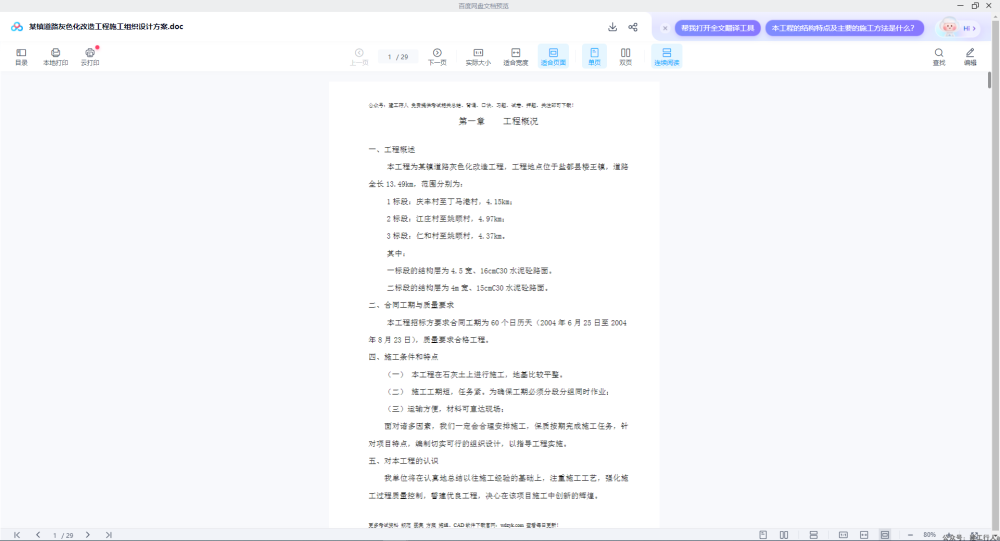Click the share icon next to download
1000x541 pixels.
[x=633, y=27]
